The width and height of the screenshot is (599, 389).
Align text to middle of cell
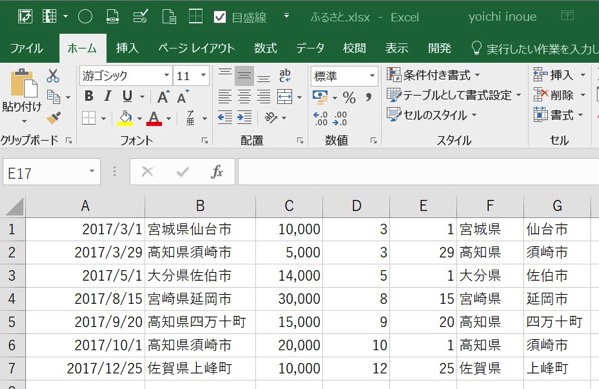[244, 76]
